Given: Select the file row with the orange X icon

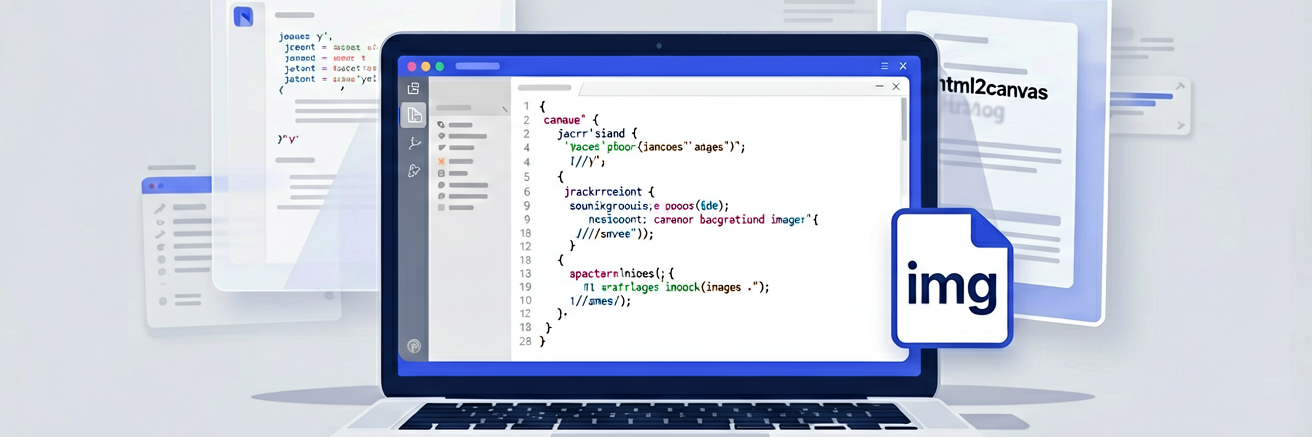Looking at the screenshot, I should (456, 161).
